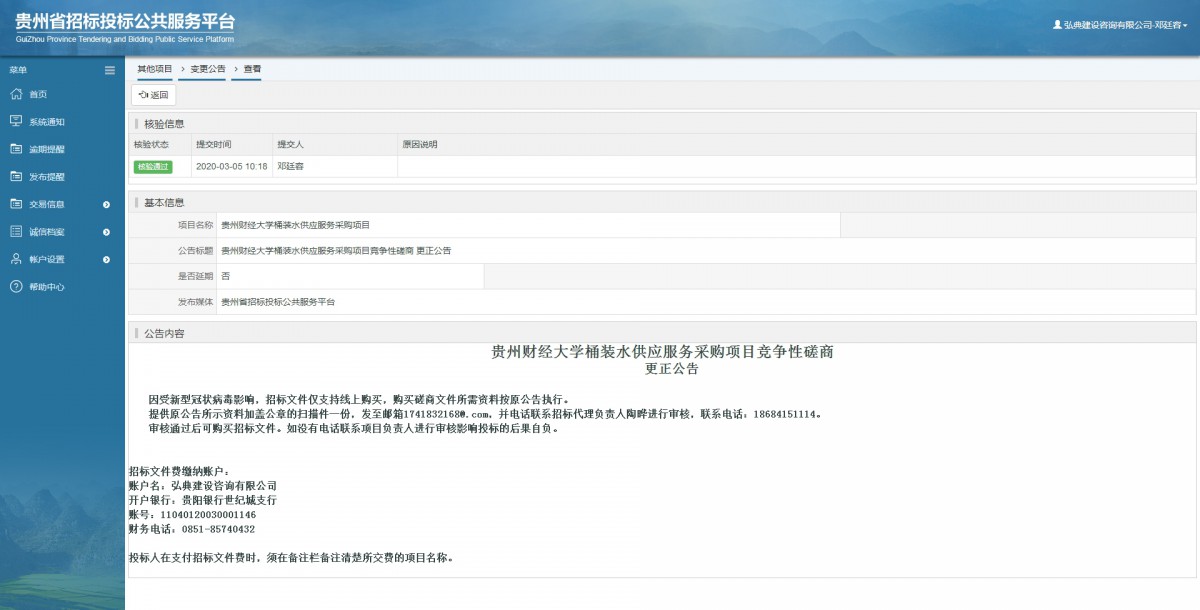Expand the 交易信息 submenu arrow
Screen dimensions: 1200x610
click(x=106, y=205)
